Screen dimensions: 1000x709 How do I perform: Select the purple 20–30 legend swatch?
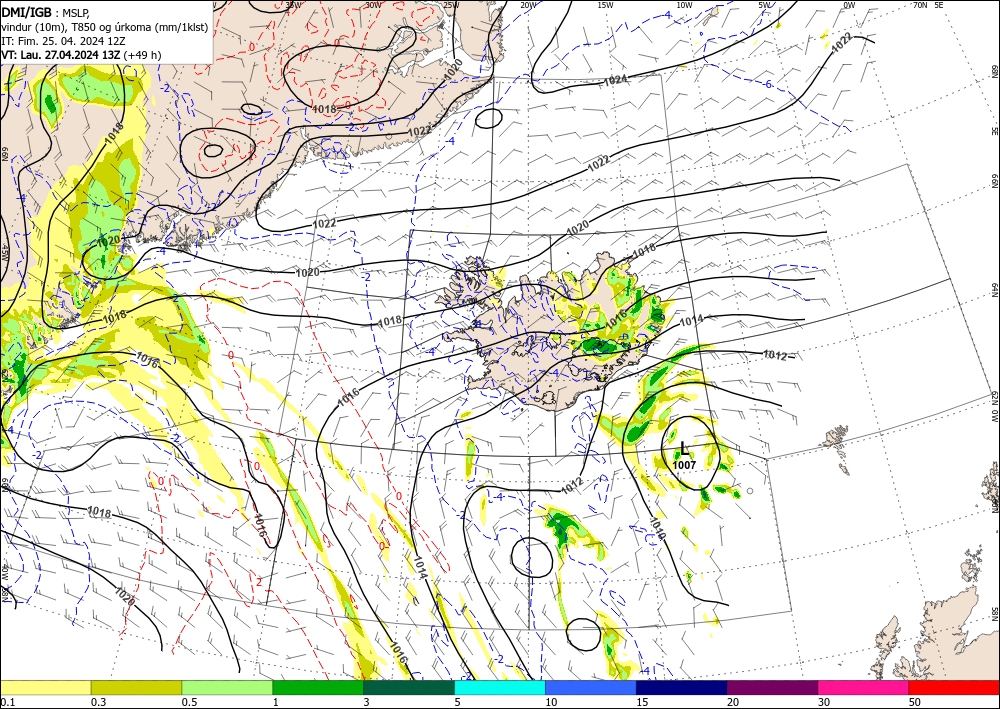772,687
